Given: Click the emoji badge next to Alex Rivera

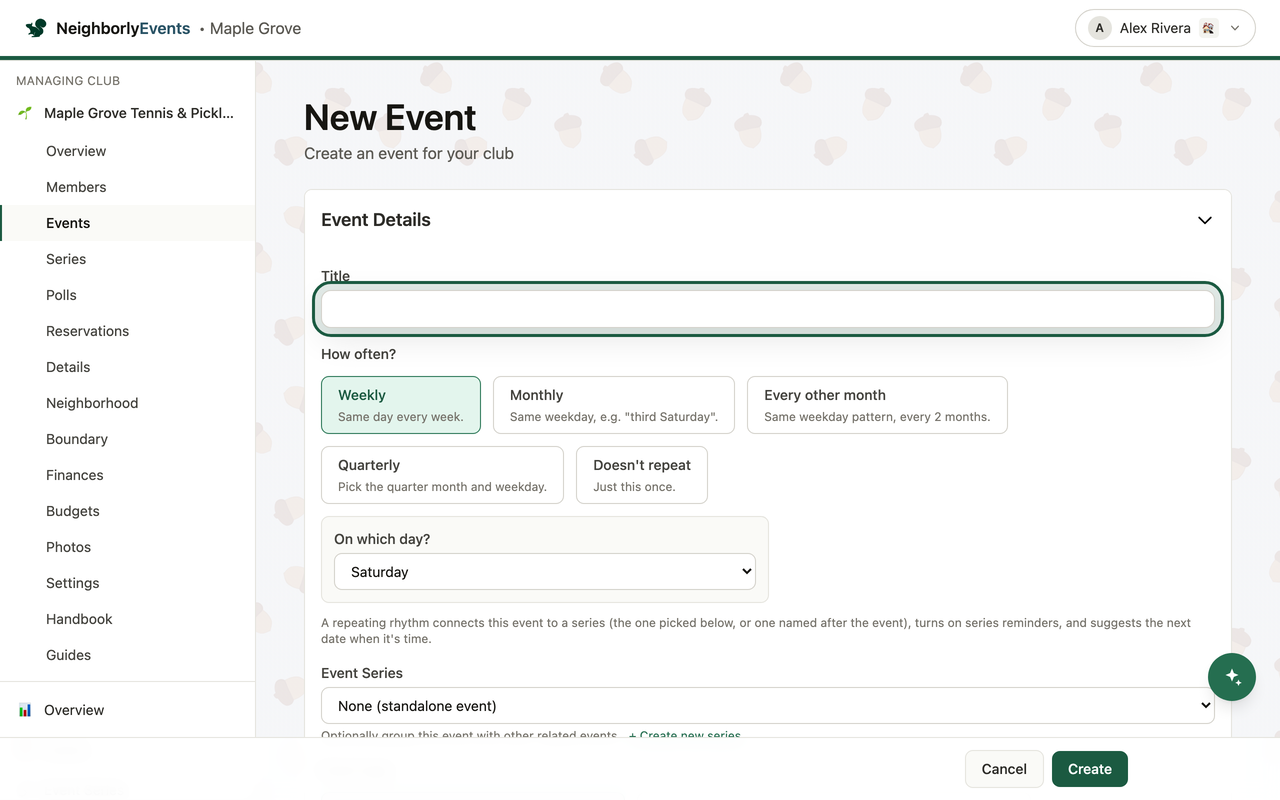Looking at the screenshot, I should [x=1208, y=28].
